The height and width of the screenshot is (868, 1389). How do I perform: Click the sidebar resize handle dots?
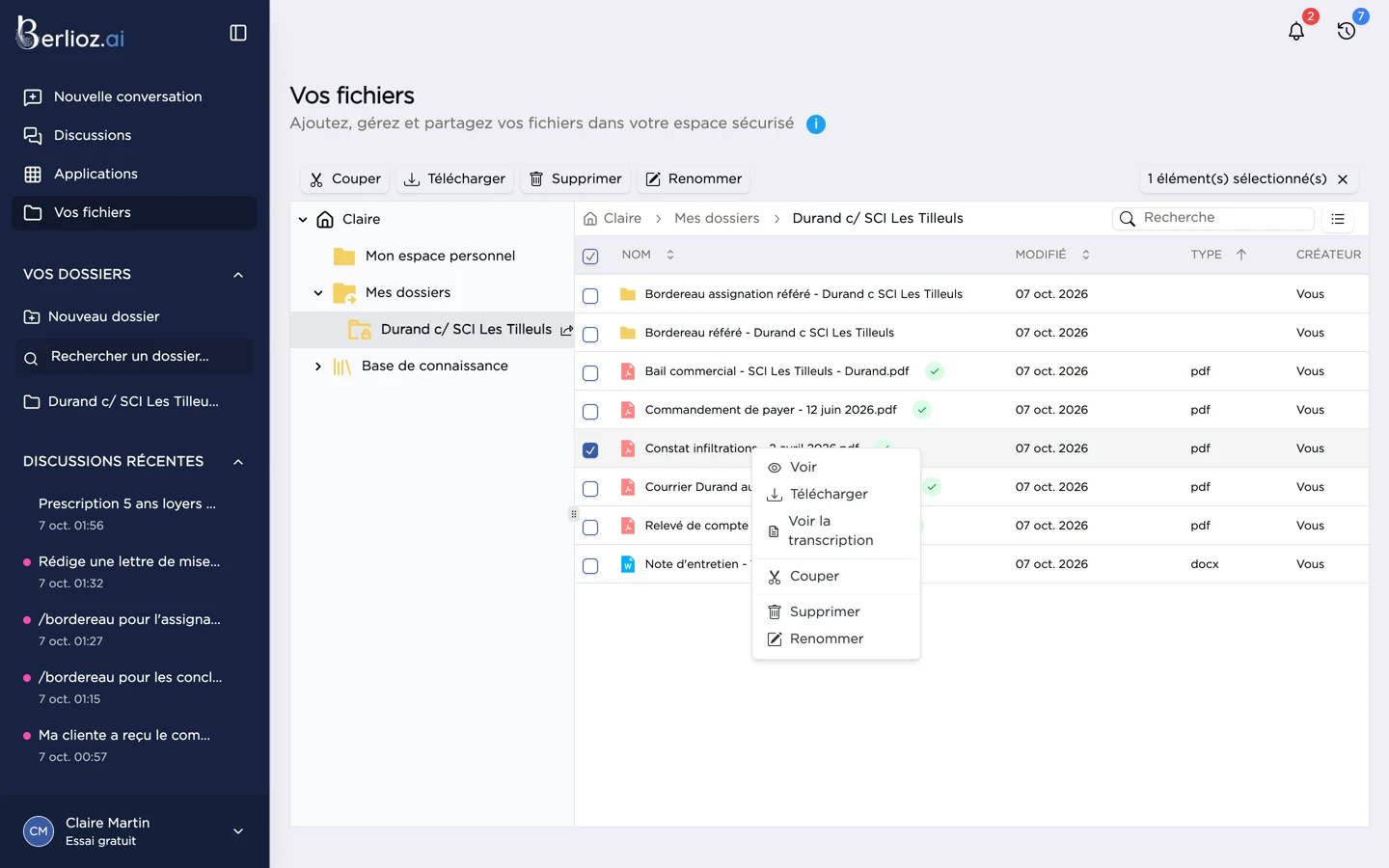point(574,514)
